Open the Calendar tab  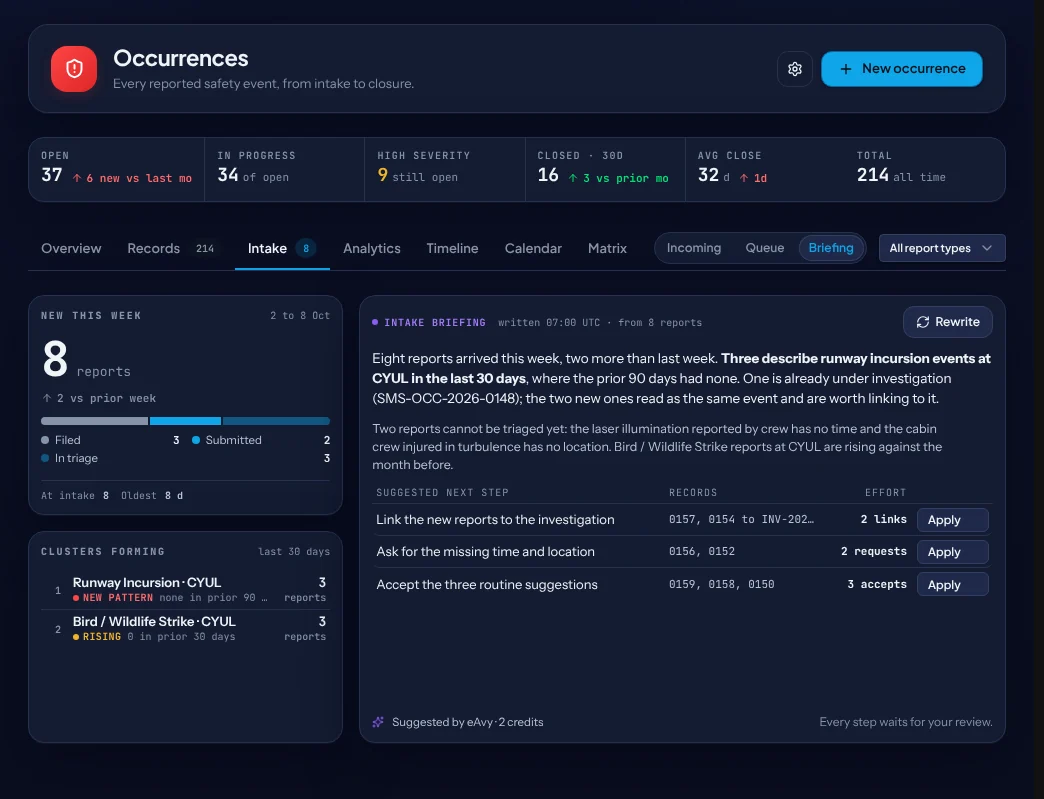533,248
